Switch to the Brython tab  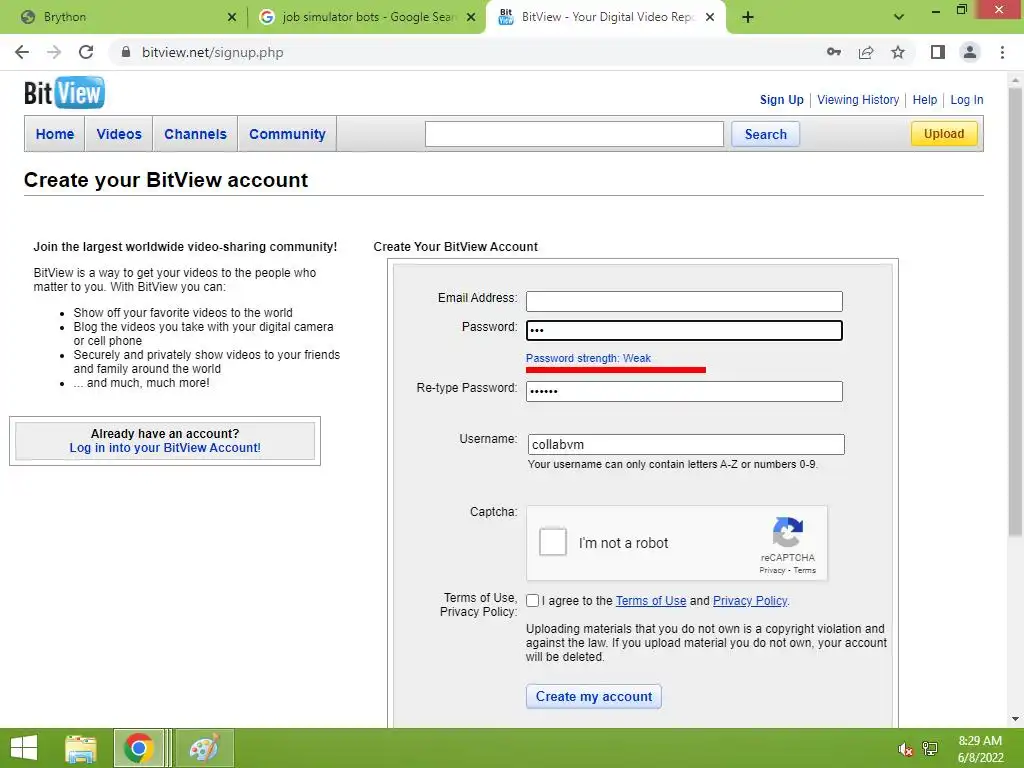click(124, 17)
